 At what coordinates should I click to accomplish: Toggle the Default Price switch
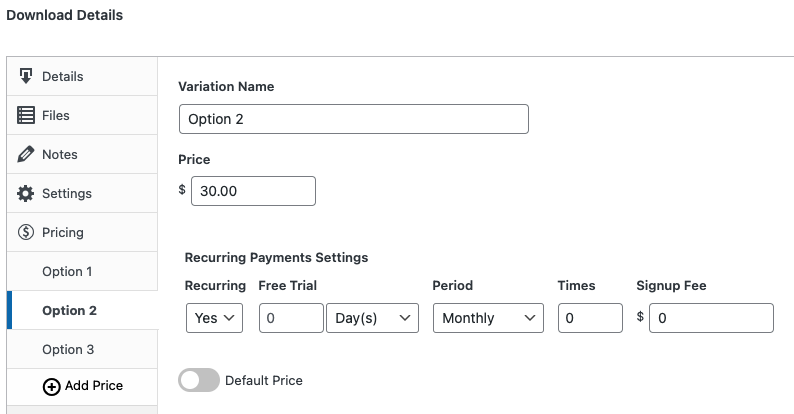click(198, 380)
